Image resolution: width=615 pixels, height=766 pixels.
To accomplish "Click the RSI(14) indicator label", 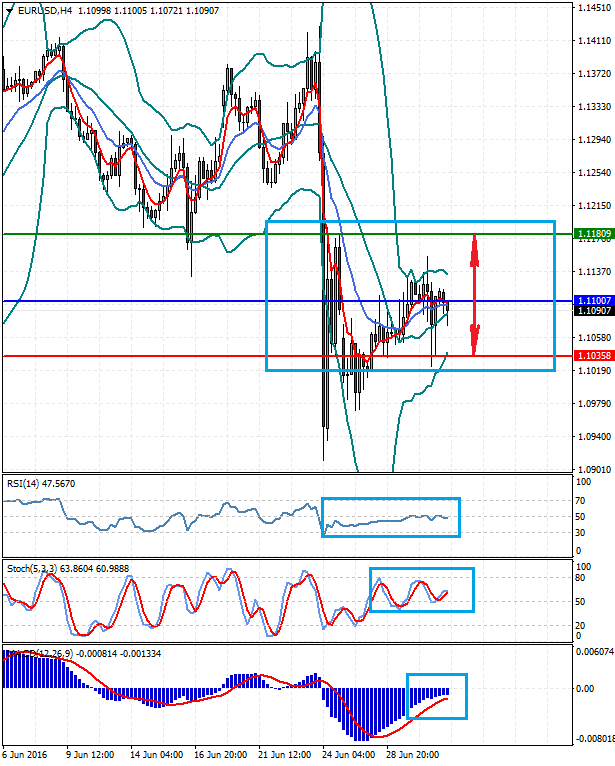I will 40,484.
